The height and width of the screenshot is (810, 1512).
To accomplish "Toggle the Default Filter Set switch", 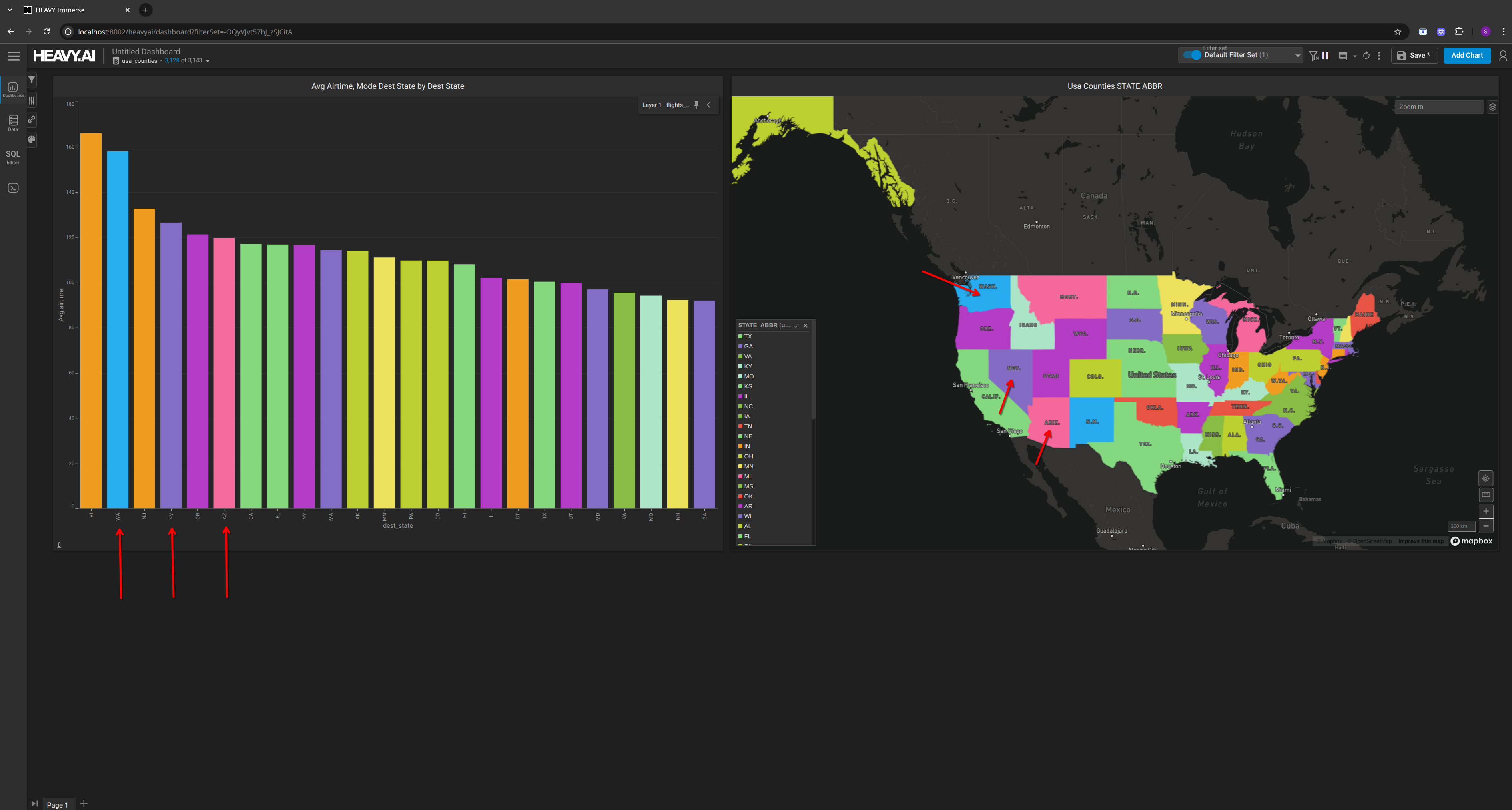I will 1192,55.
